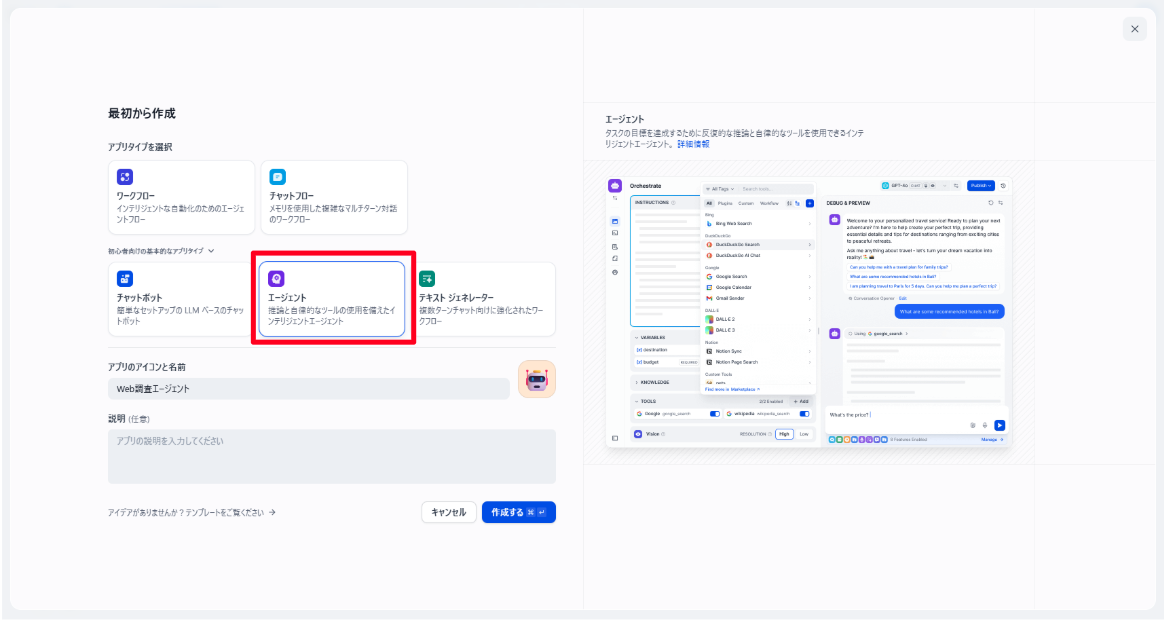1164x622 pixels.
Task: Click the DuckDuckGo Search tool entry
Action: tap(734, 245)
